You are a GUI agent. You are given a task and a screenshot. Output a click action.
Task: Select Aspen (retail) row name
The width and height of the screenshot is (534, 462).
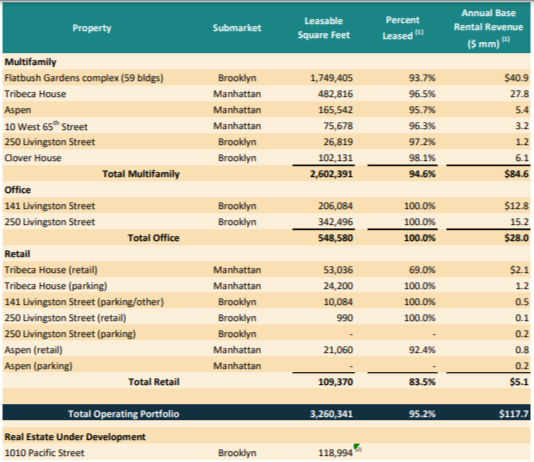click(33, 350)
